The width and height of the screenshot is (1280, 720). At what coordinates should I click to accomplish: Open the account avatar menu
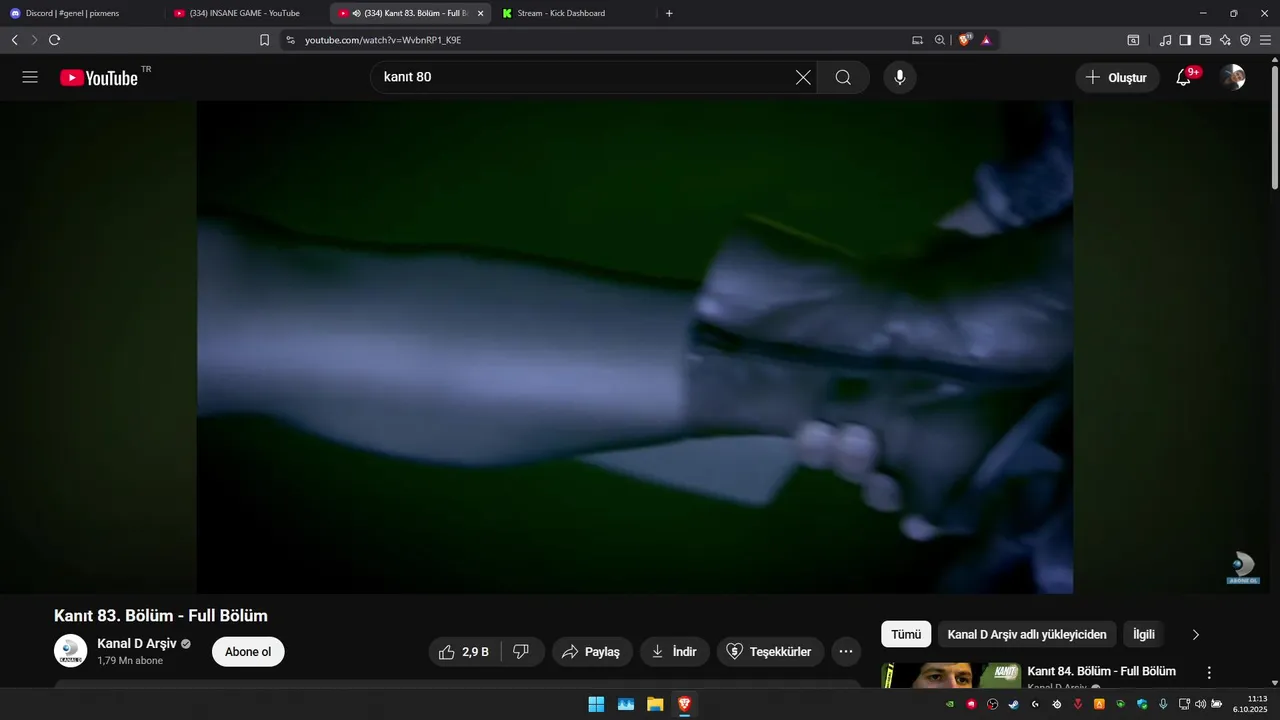pyautogui.click(x=1233, y=77)
